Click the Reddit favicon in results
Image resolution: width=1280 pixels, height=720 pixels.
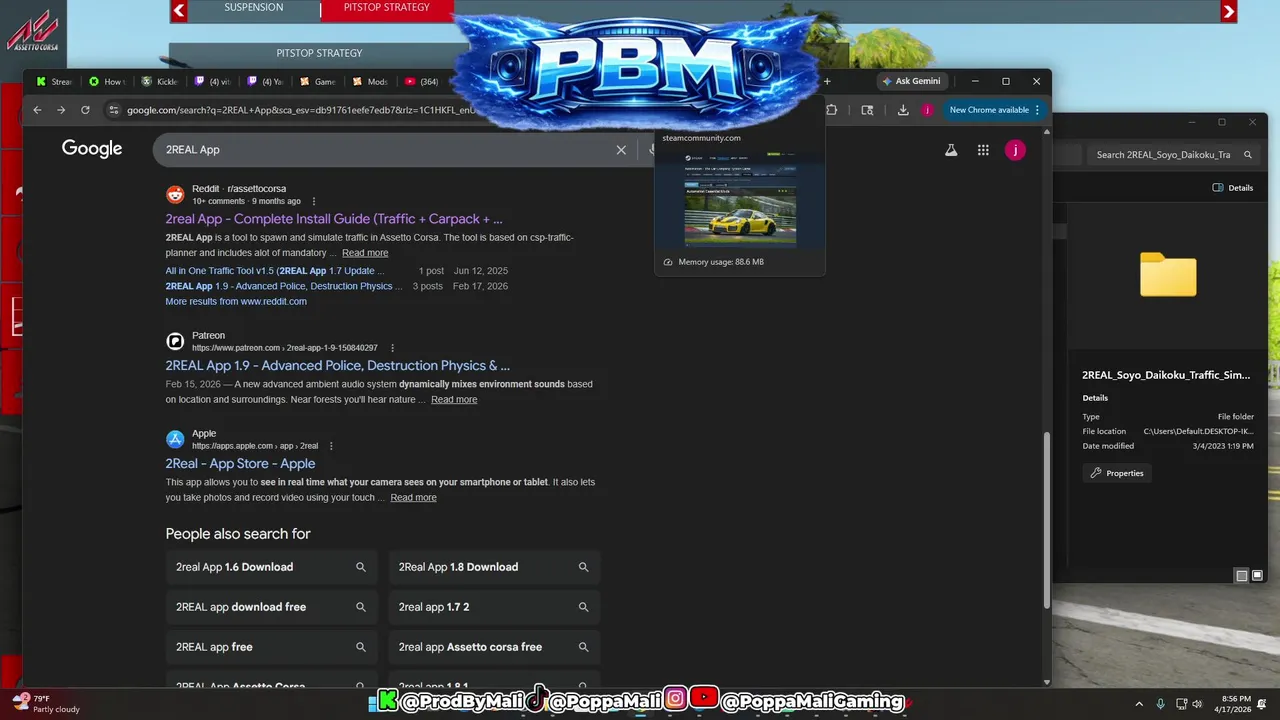click(175, 195)
